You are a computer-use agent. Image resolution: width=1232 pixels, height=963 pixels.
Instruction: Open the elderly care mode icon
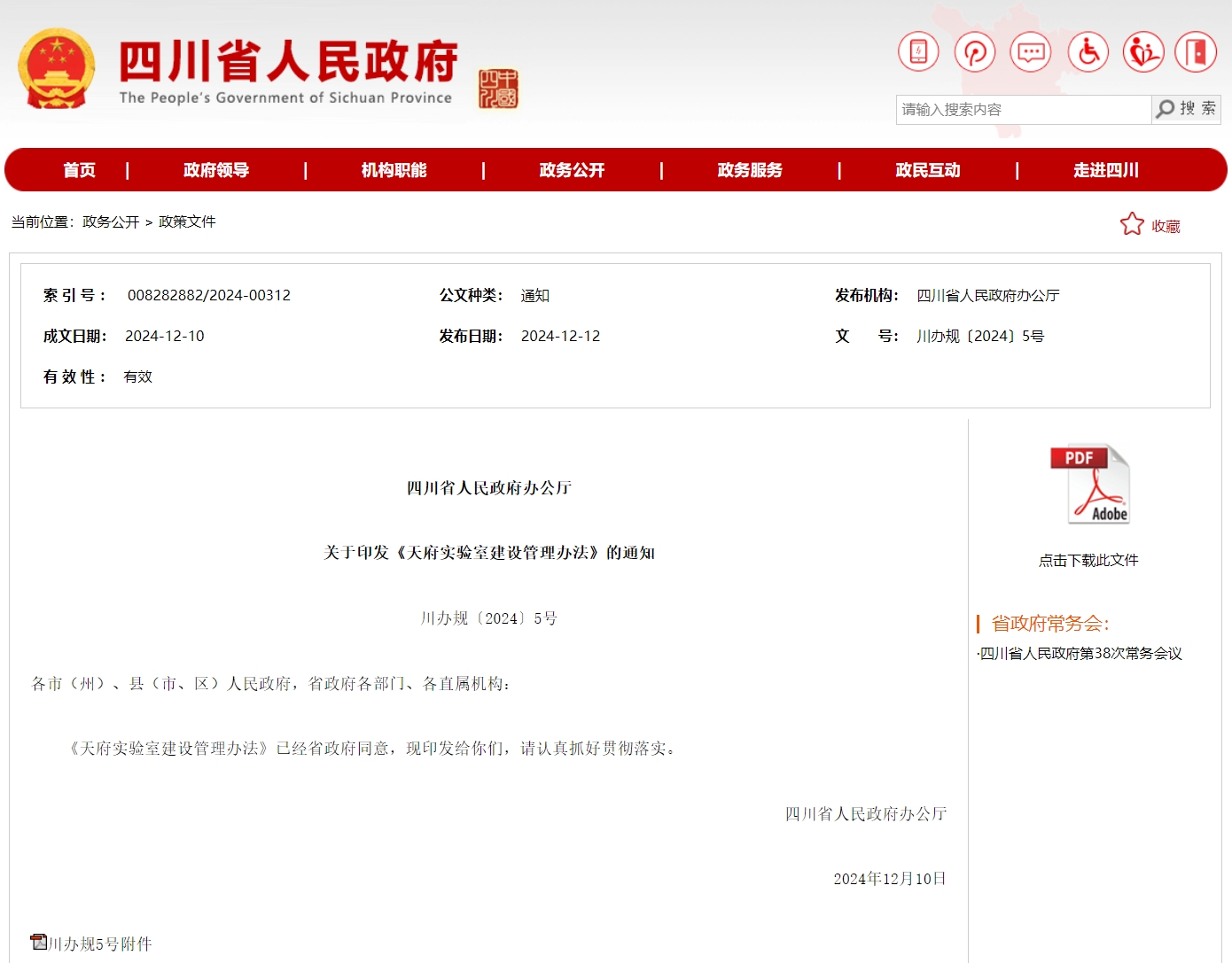click(x=1143, y=52)
